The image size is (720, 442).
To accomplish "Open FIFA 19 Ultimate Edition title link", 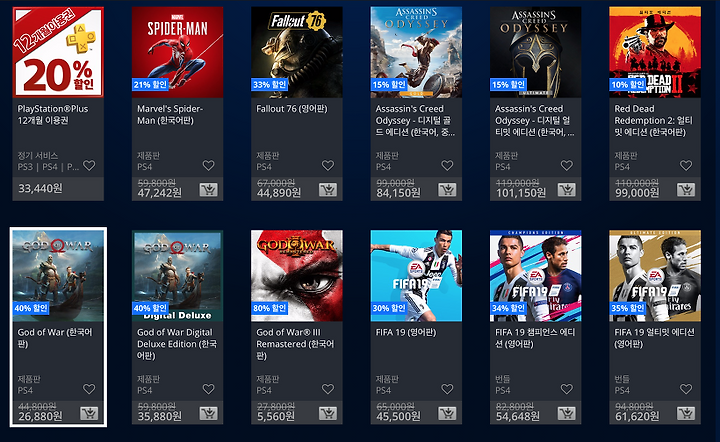I will tap(654, 338).
